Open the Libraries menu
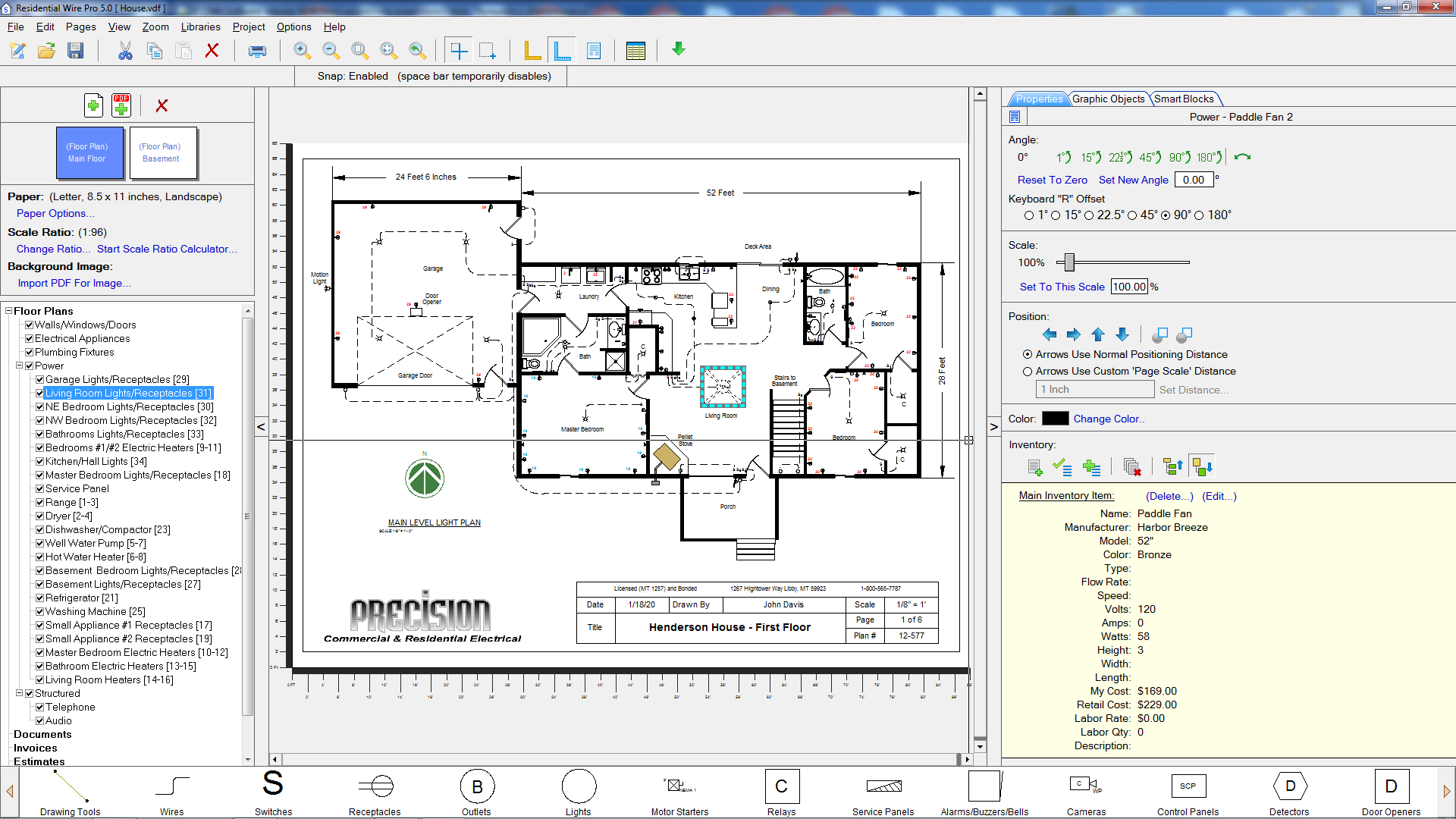 200,27
